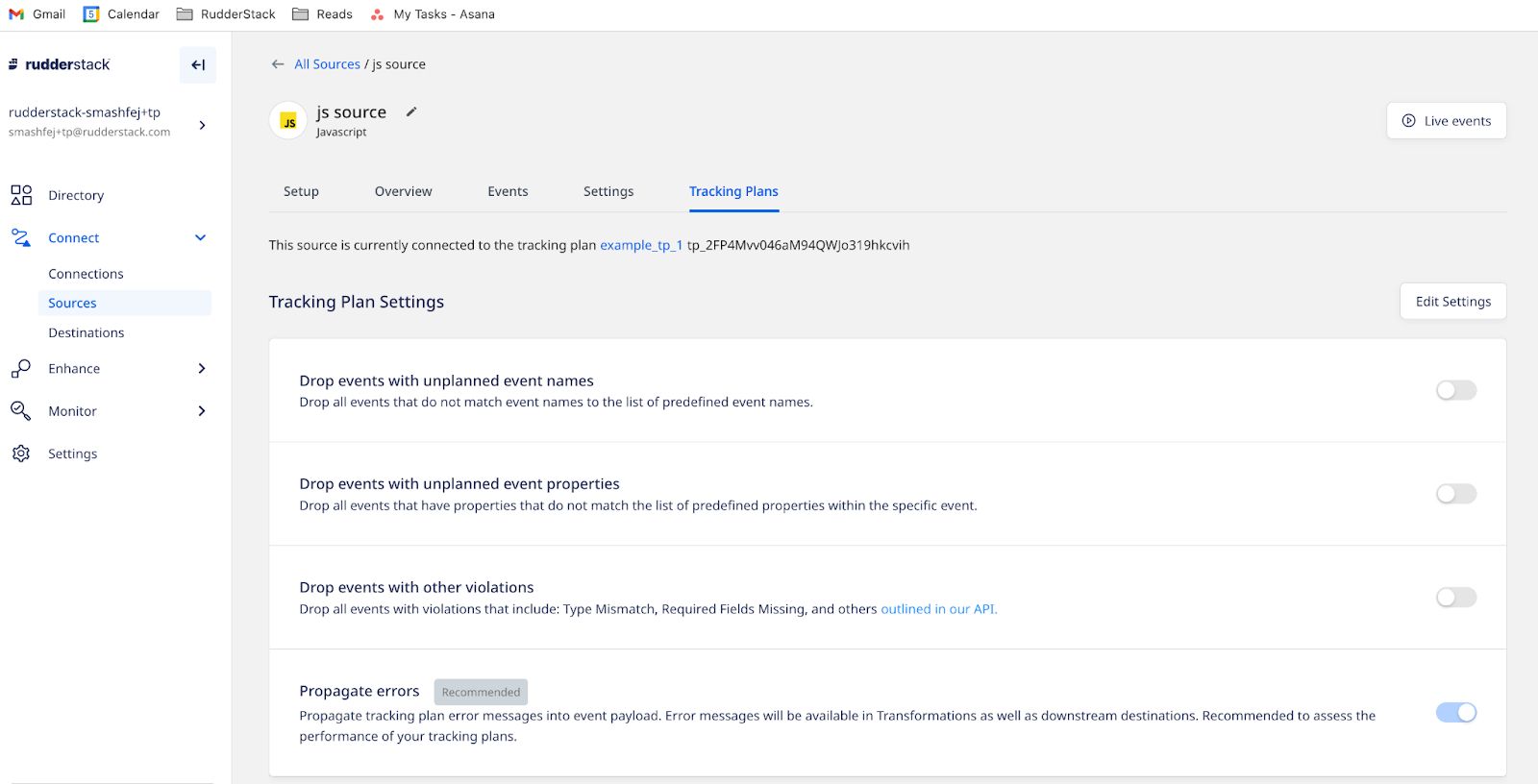Expand the Monitor menu chevron
1538x784 pixels.
pos(202,411)
